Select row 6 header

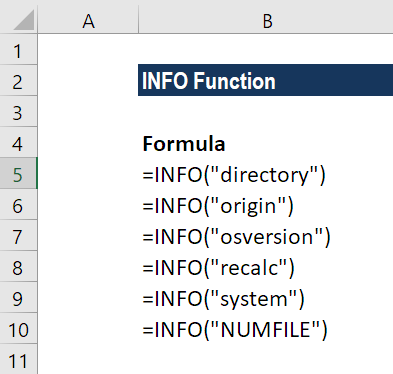click(x=19, y=204)
